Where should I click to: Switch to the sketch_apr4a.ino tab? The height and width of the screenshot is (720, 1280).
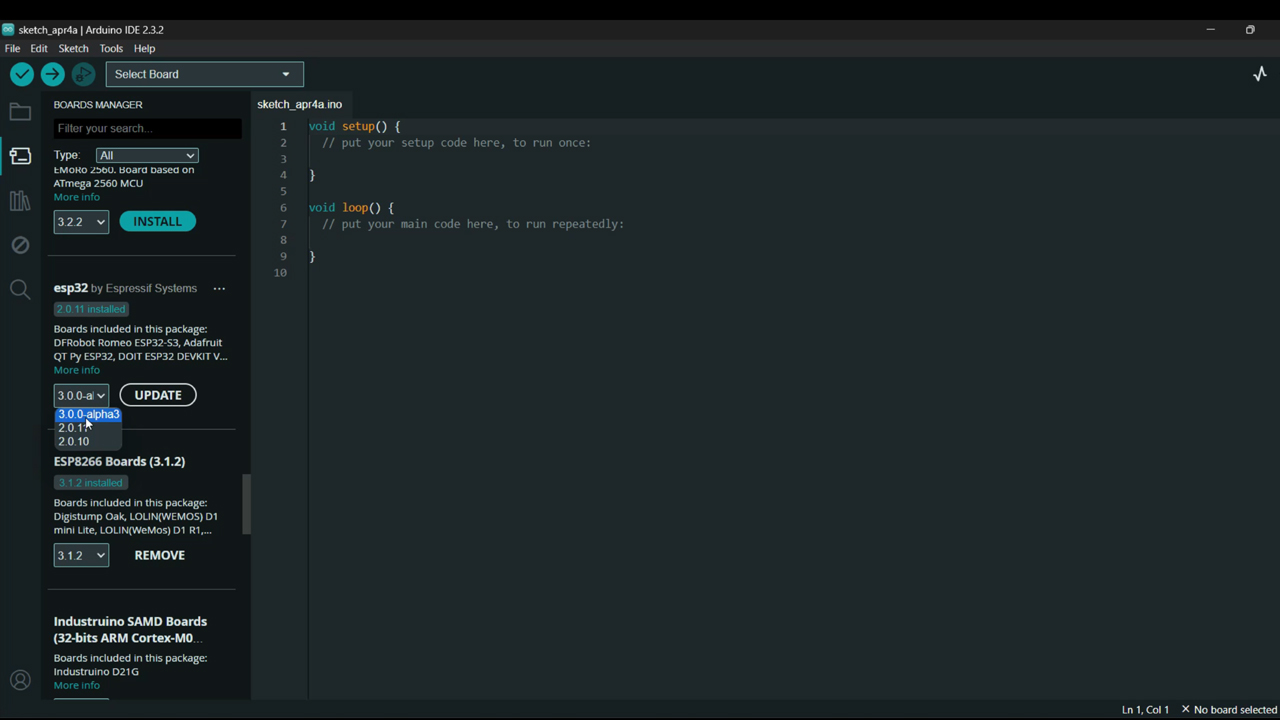point(299,104)
